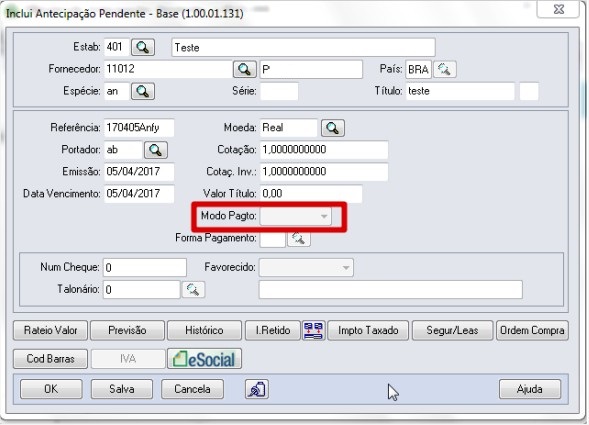The image size is (589, 425).
Task: Click the Estab field containing 401
Action: 116,47
